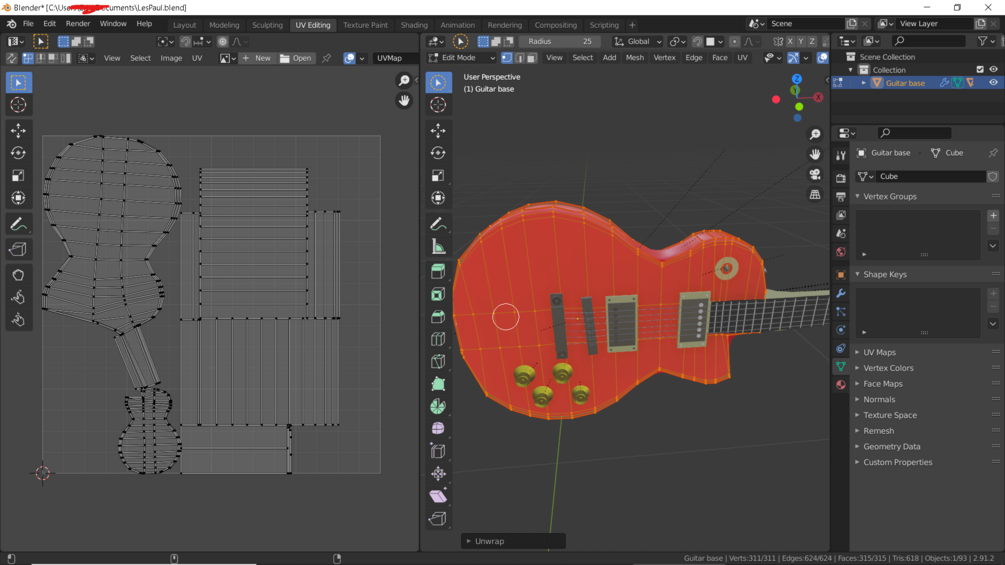The image size is (1005, 565).
Task: Toggle Collection visibility eye icon
Action: 993,69
